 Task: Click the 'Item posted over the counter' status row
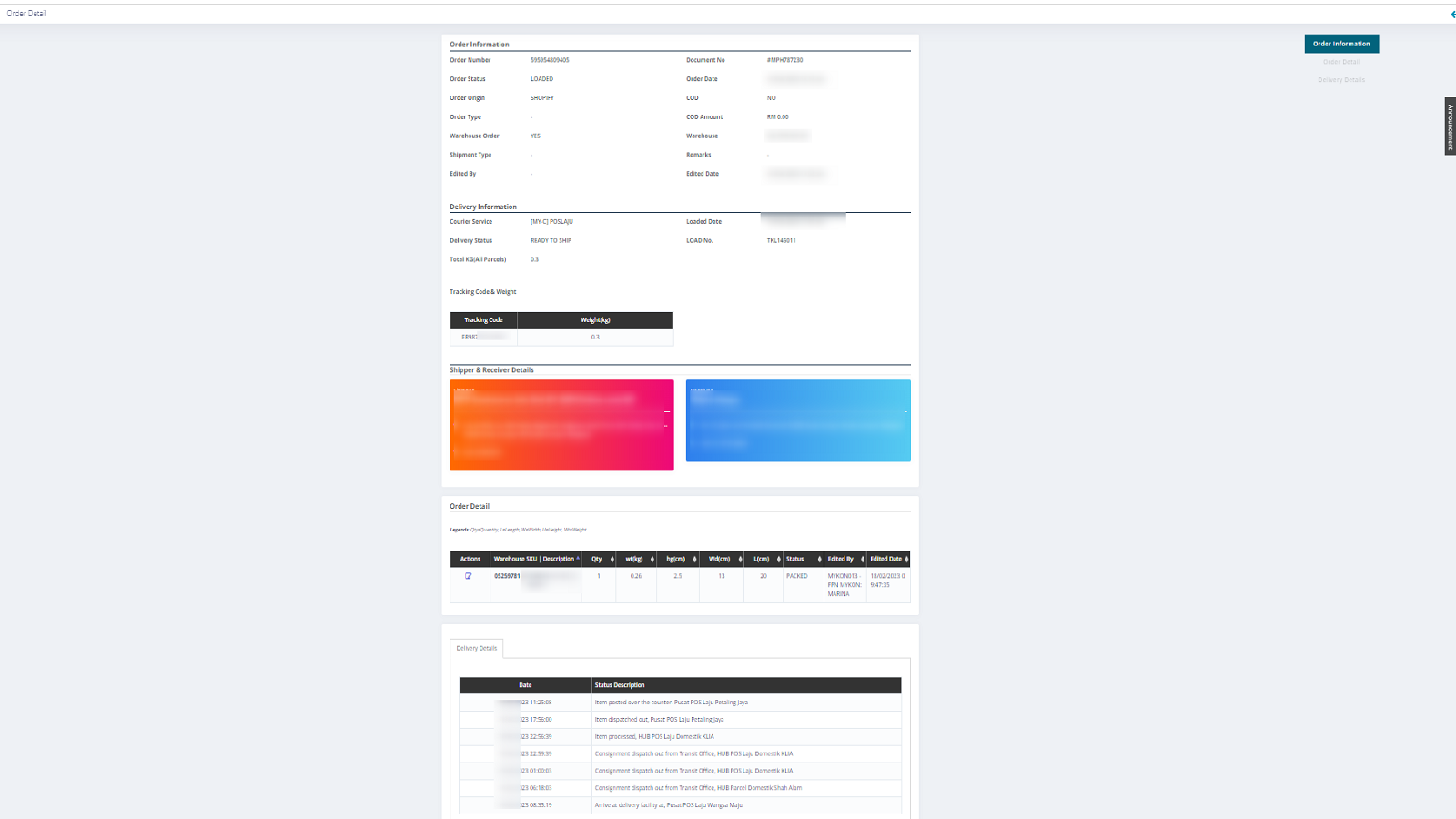click(x=680, y=703)
